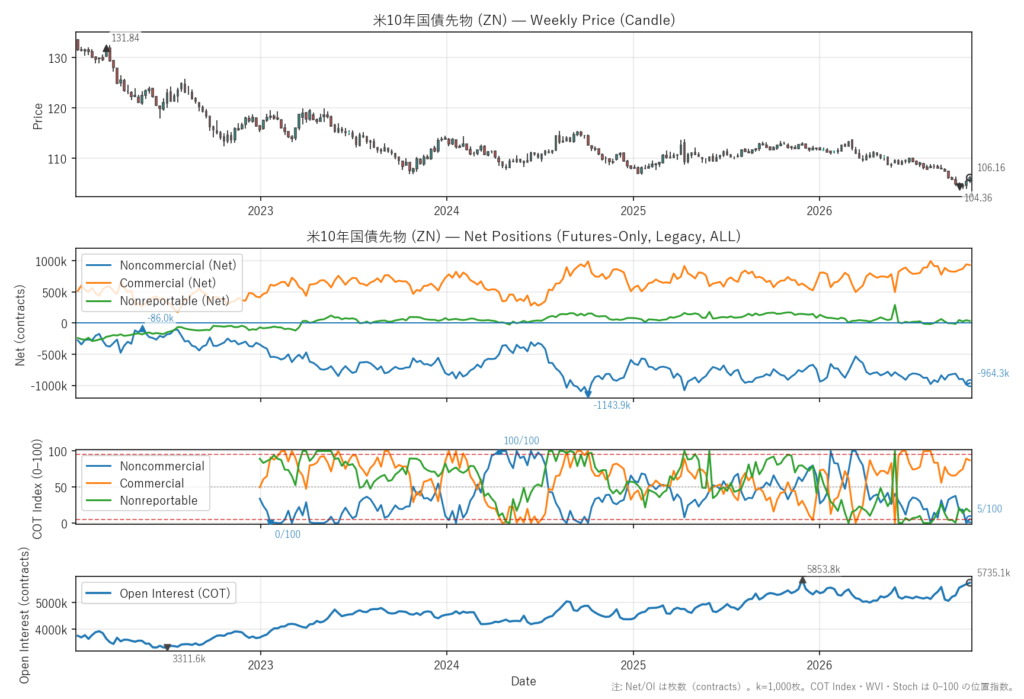Click the Weekly Price (Candle) chart title
The width and height of the screenshot is (1024, 699).
click(x=524, y=20)
